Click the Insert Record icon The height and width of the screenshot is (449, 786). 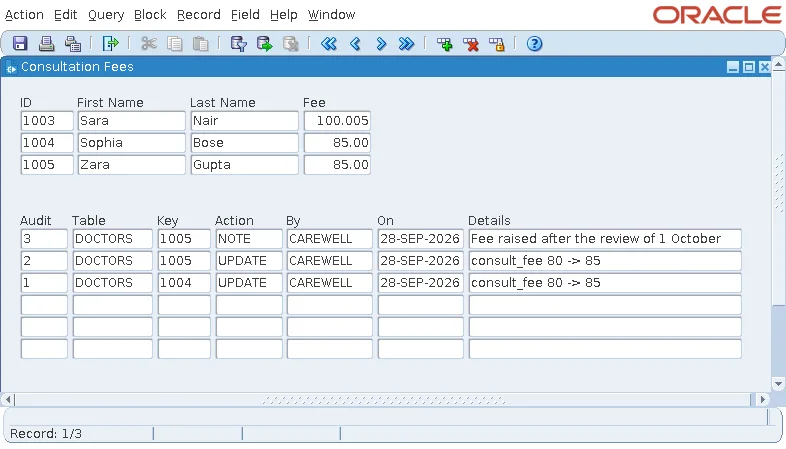[x=445, y=44]
